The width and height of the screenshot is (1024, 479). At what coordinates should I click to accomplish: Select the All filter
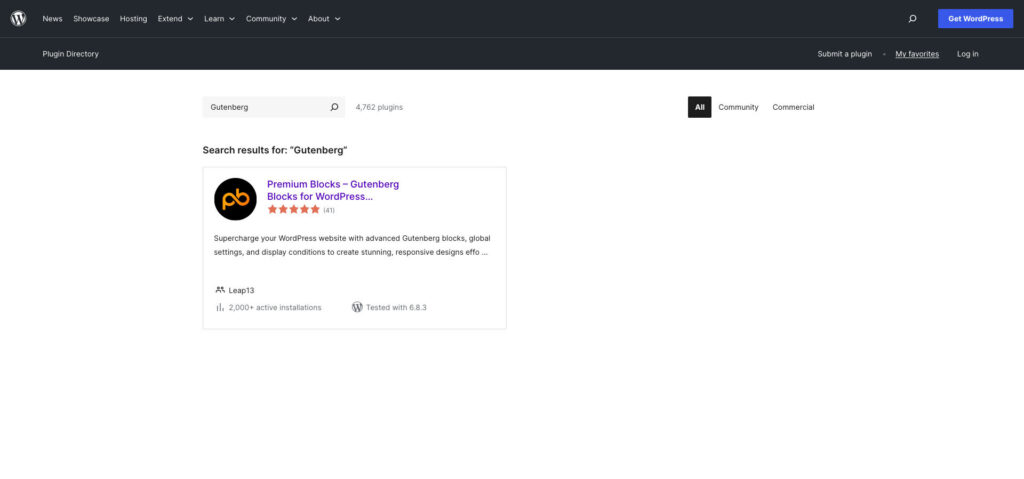[699, 107]
